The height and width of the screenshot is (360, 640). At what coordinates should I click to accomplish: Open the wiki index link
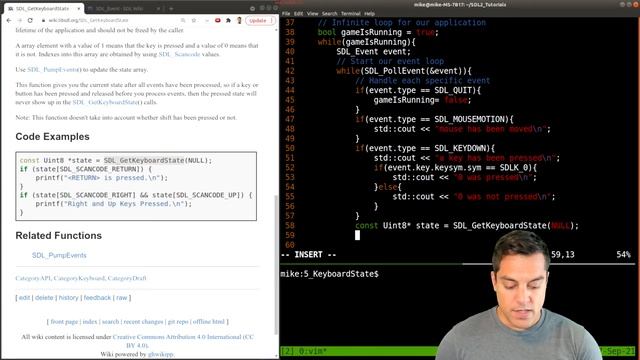click(90, 322)
